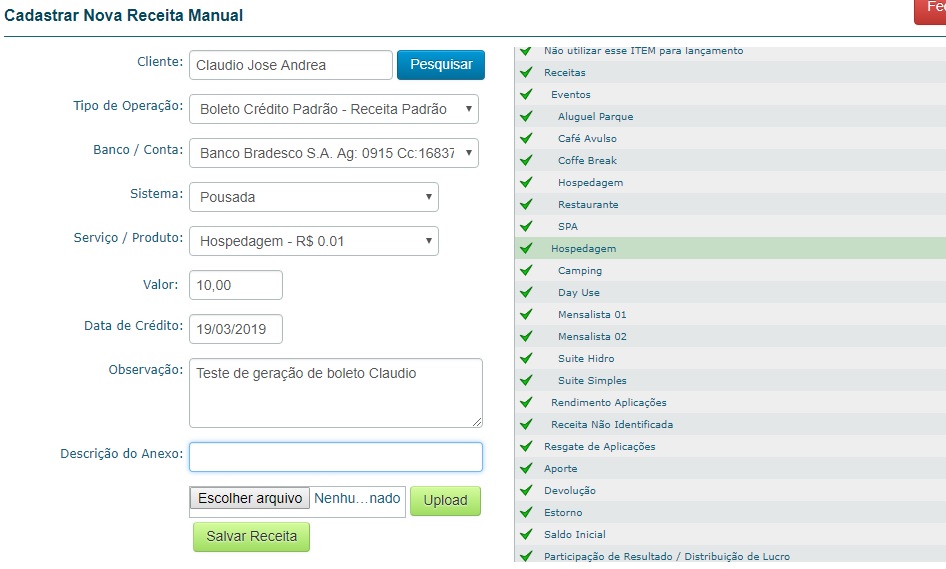946x569 pixels.
Task: Focus the Descrição do Anexo field
Action: (x=335, y=457)
